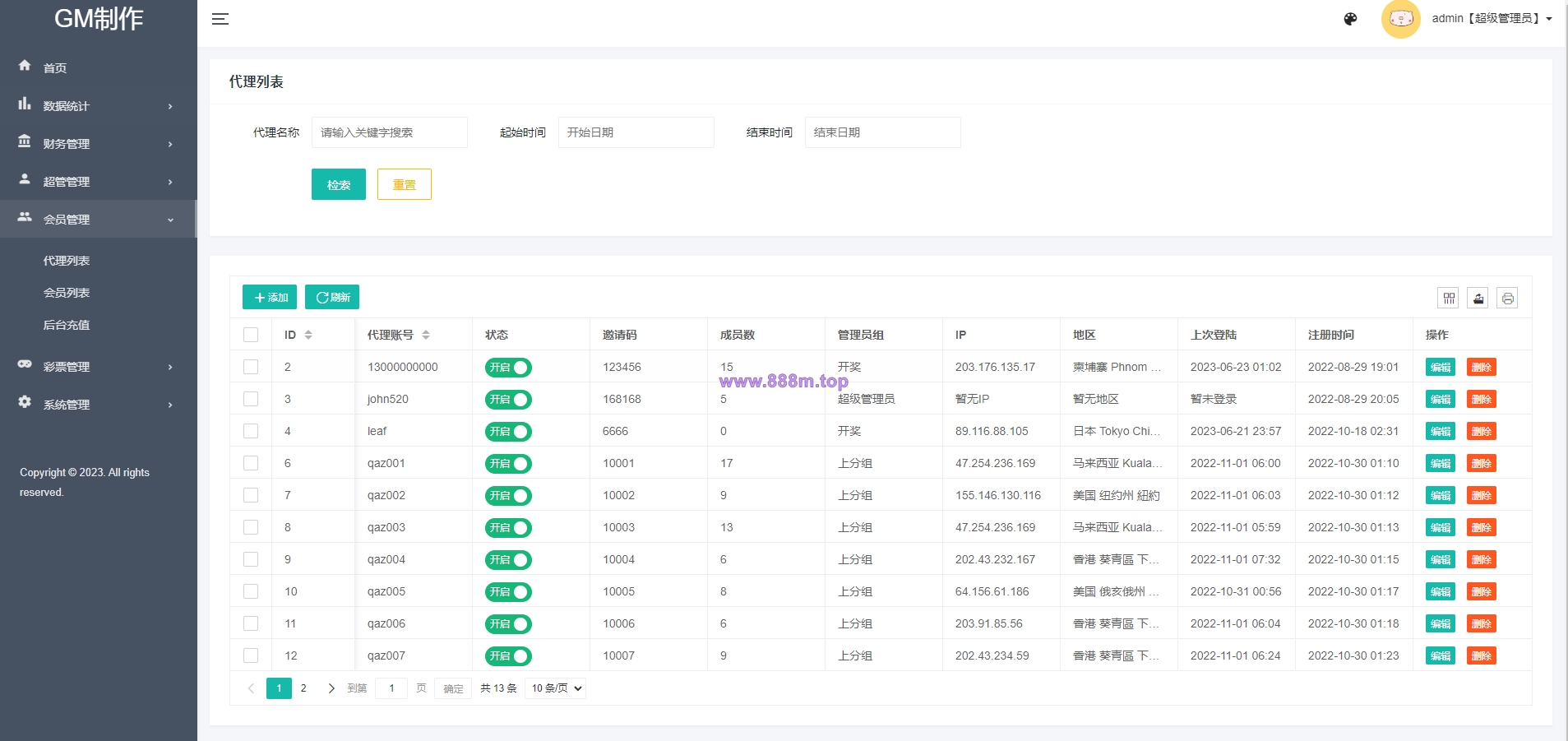Check the row for account qaz004
This screenshot has height=741, width=1568.
pos(251,559)
